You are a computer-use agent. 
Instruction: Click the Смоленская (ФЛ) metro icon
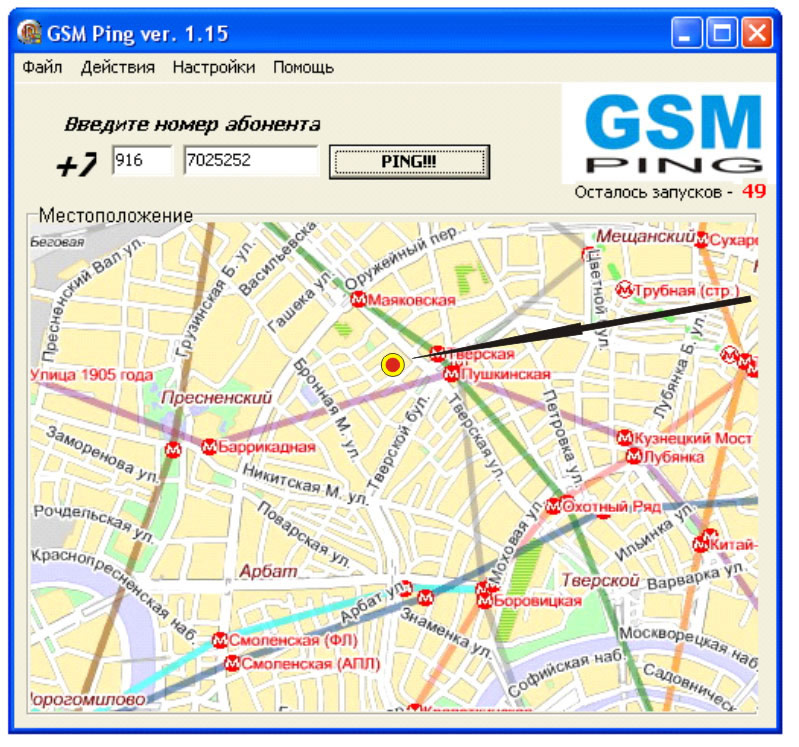[x=220, y=640]
